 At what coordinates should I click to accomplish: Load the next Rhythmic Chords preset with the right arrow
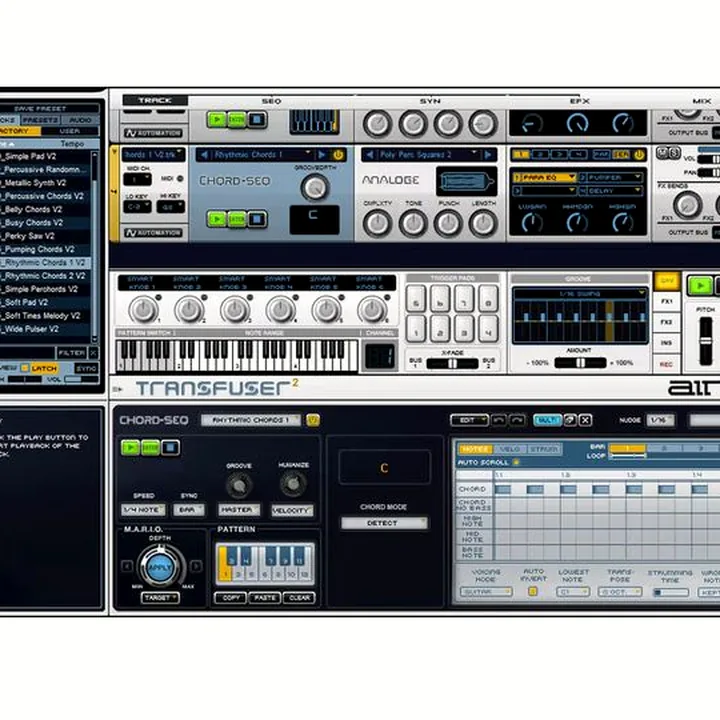pyautogui.click(x=322, y=155)
